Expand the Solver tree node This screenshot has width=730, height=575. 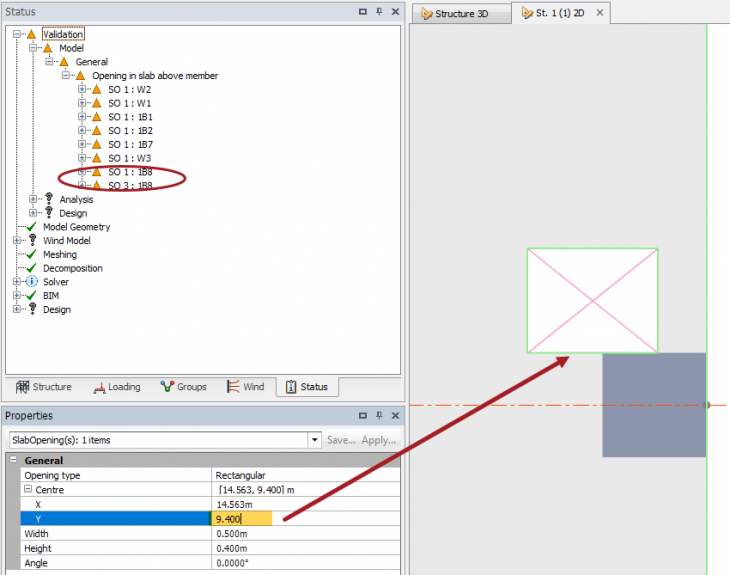[x=17, y=282]
